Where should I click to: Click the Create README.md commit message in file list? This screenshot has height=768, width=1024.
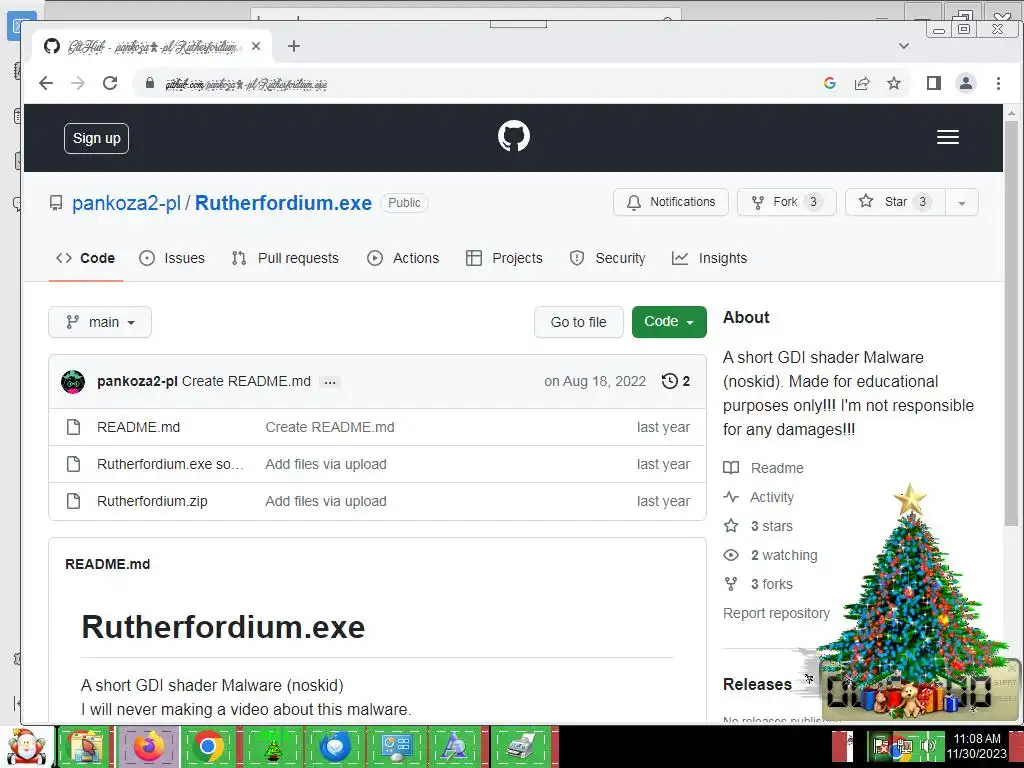(330, 427)
